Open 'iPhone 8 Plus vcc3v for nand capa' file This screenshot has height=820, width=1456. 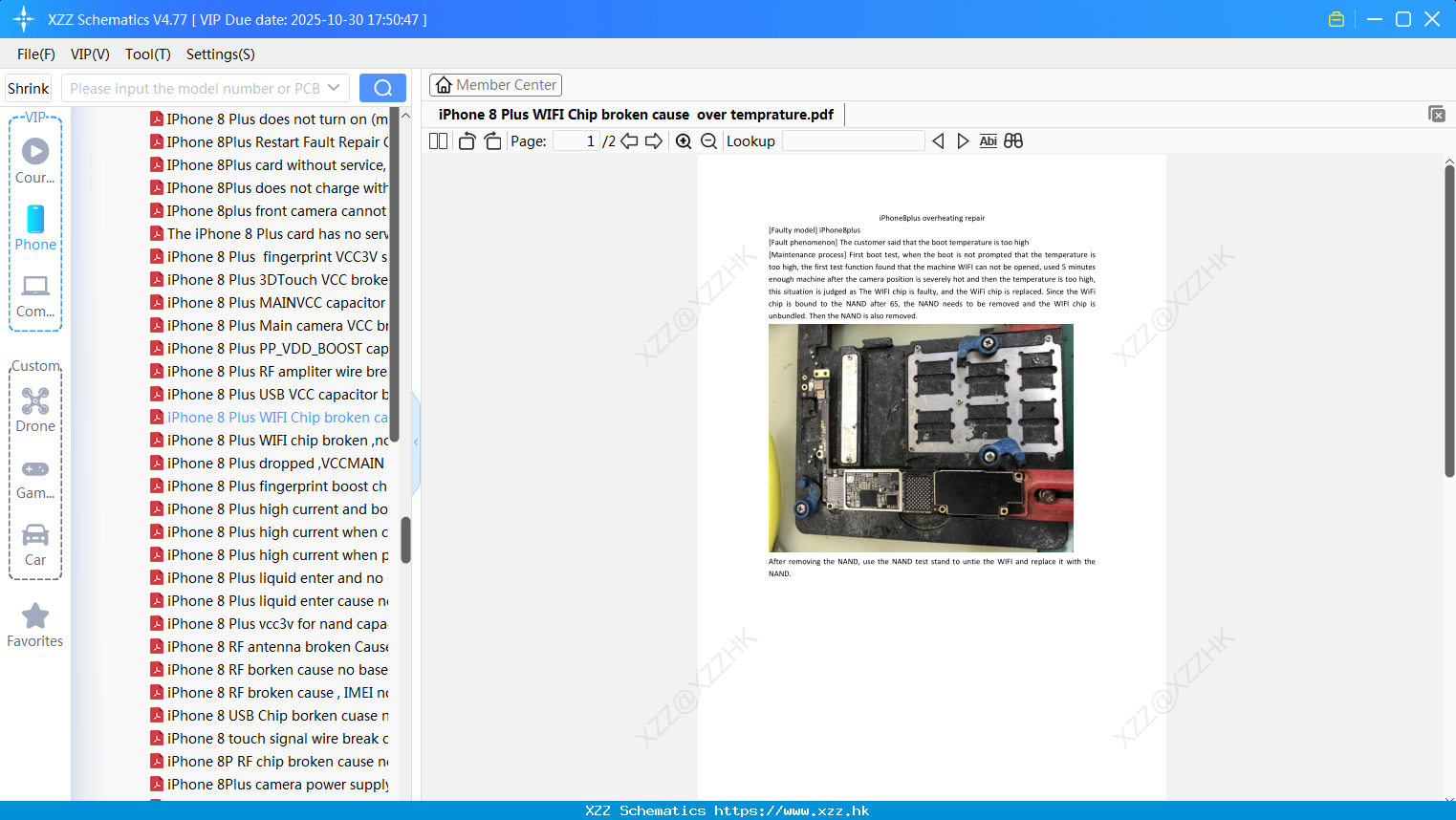coord(270,624)
